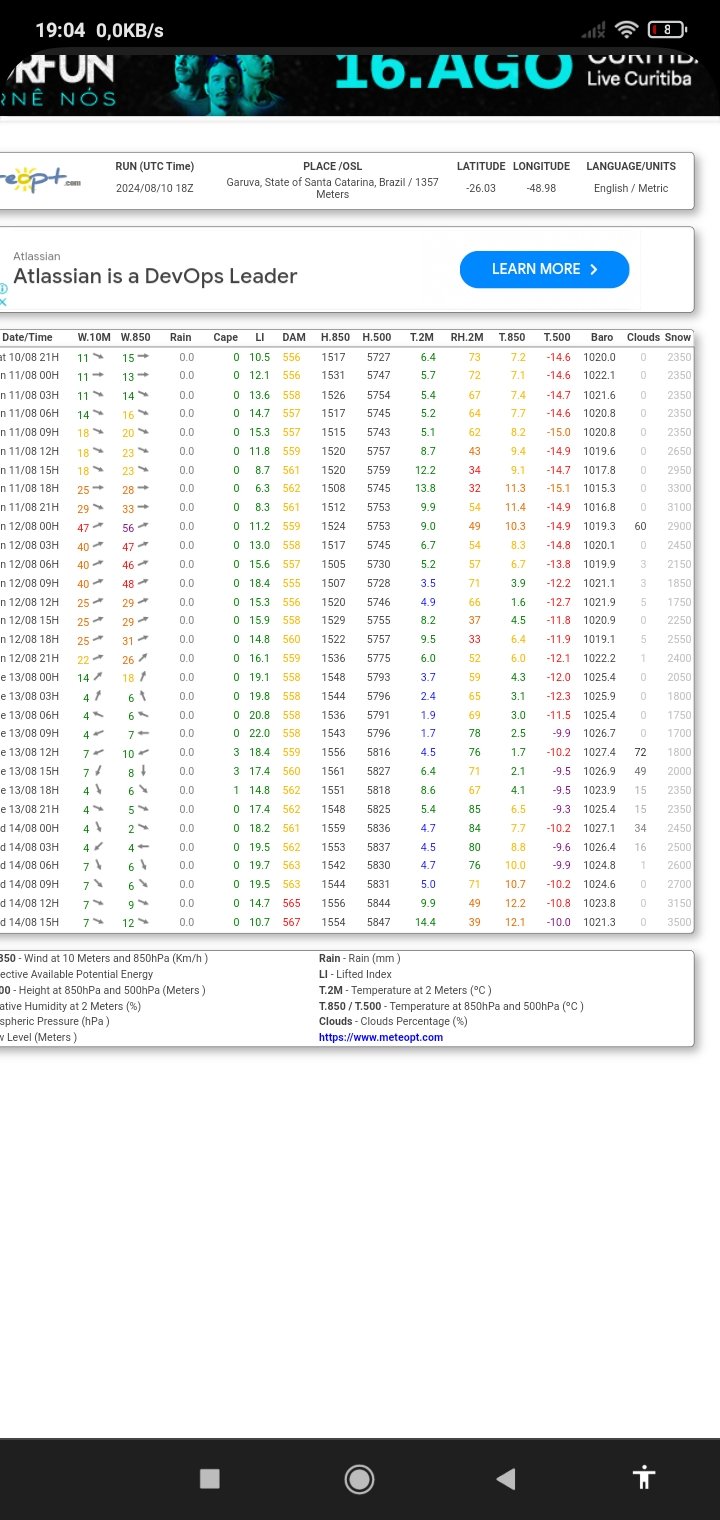Click the English / Metric language setting
The image size is (720, 1520).
631,188
